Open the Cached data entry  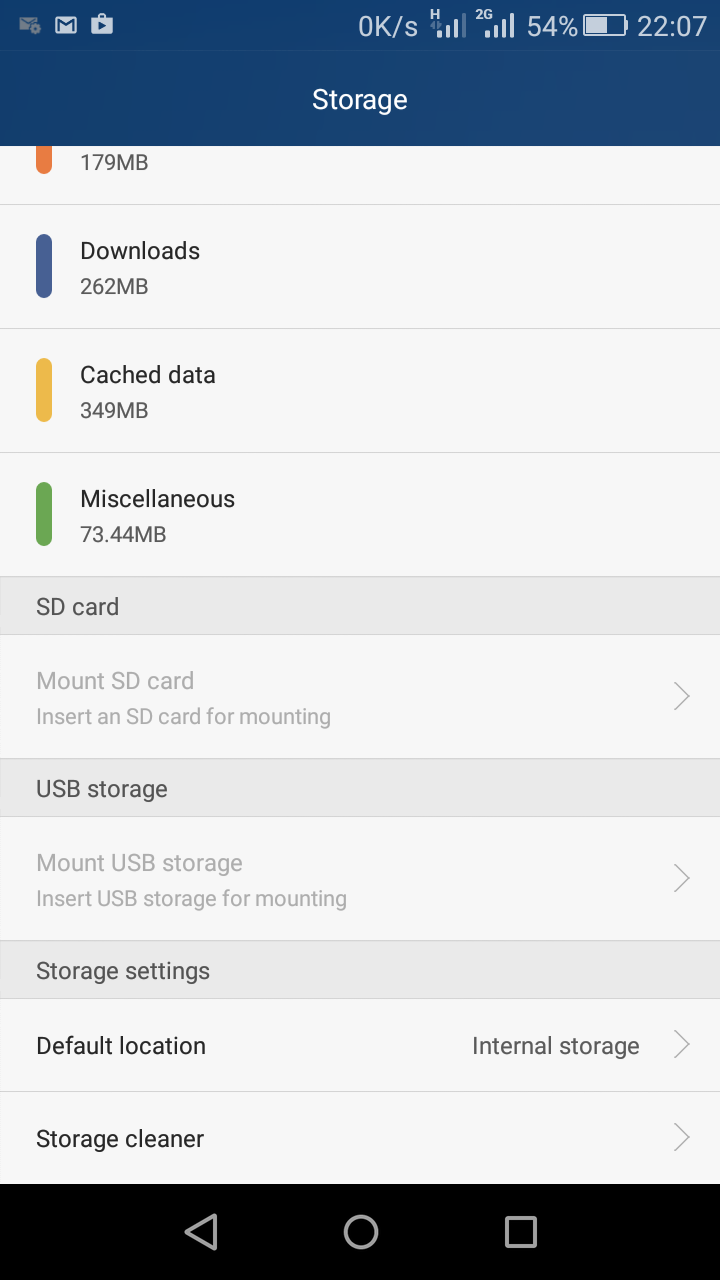360,391
